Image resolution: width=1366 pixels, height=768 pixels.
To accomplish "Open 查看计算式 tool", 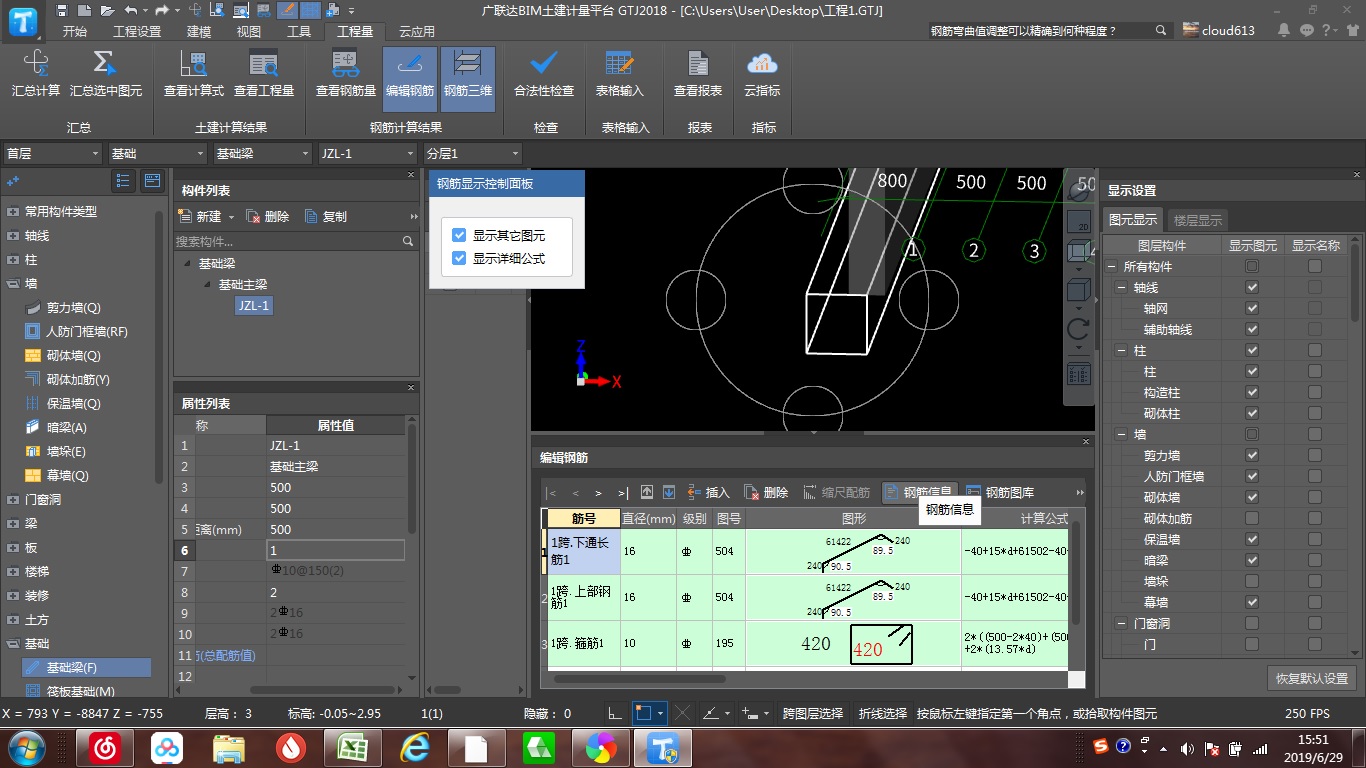I will (x=193, y=73).
